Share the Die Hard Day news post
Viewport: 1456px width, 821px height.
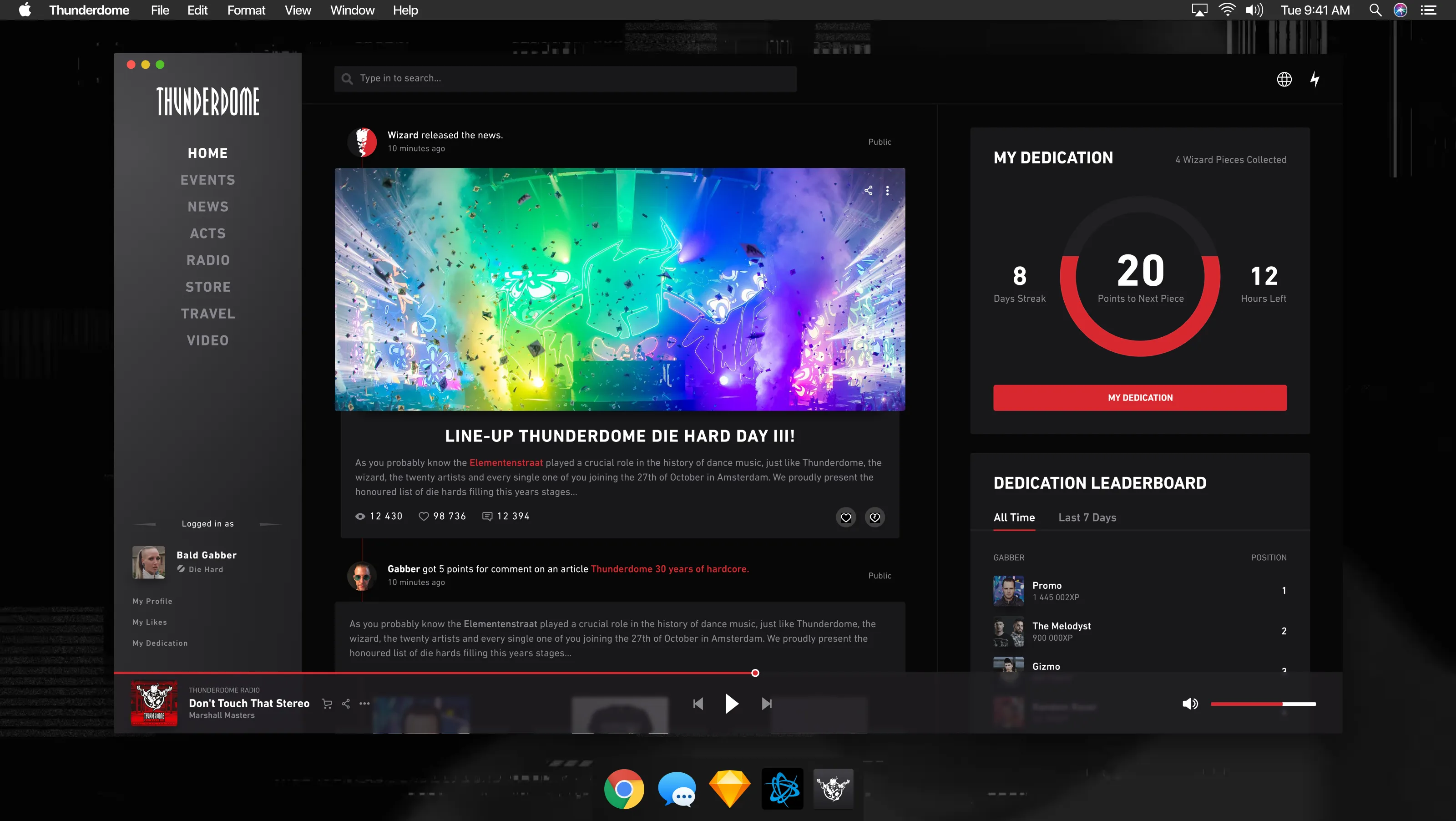coord(868,191)
